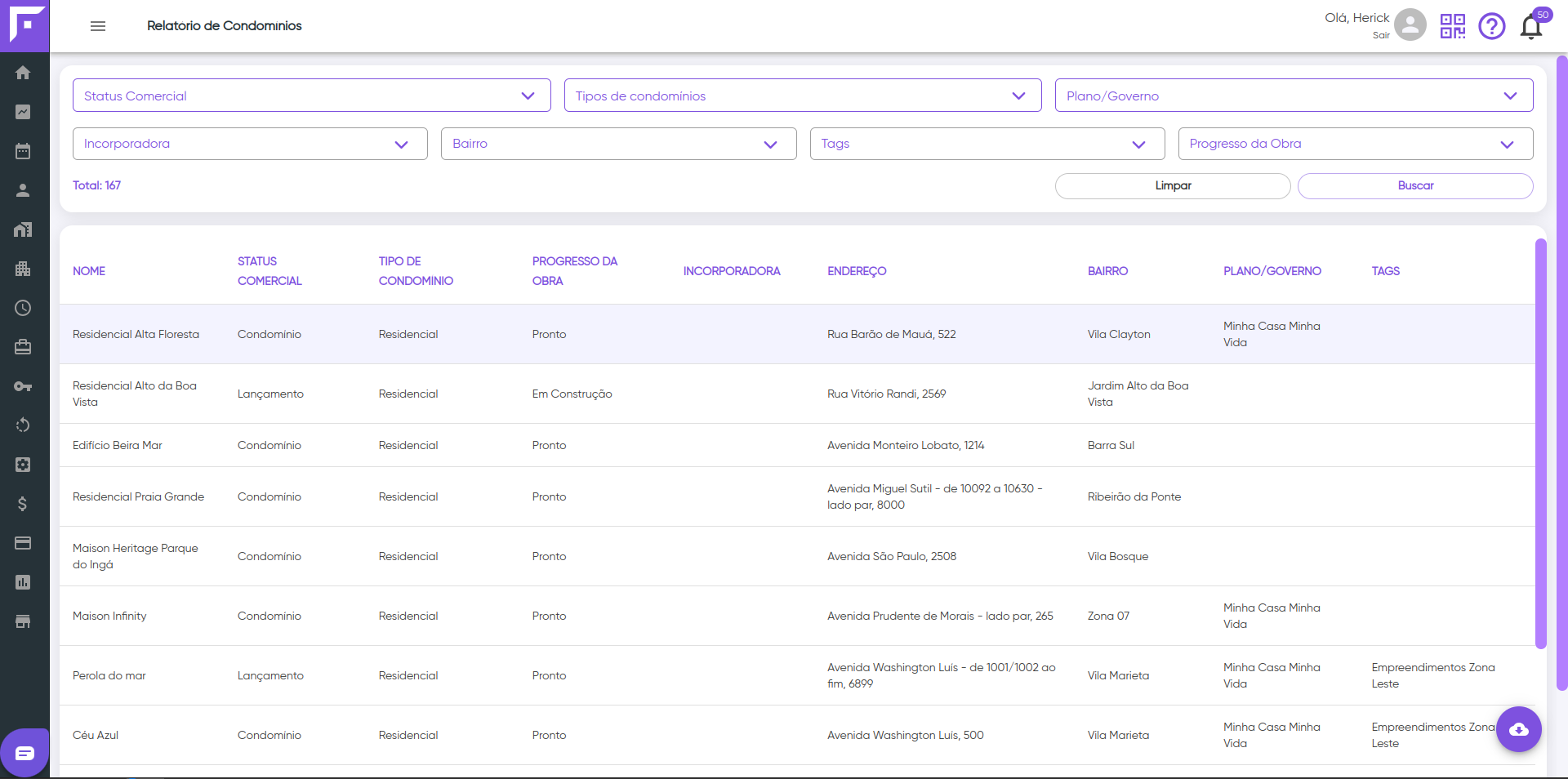This screenshot has width=1568, height=779.
Task: Click the page's outer vertical scrollbar
Action: click(x=1562, y=372)
